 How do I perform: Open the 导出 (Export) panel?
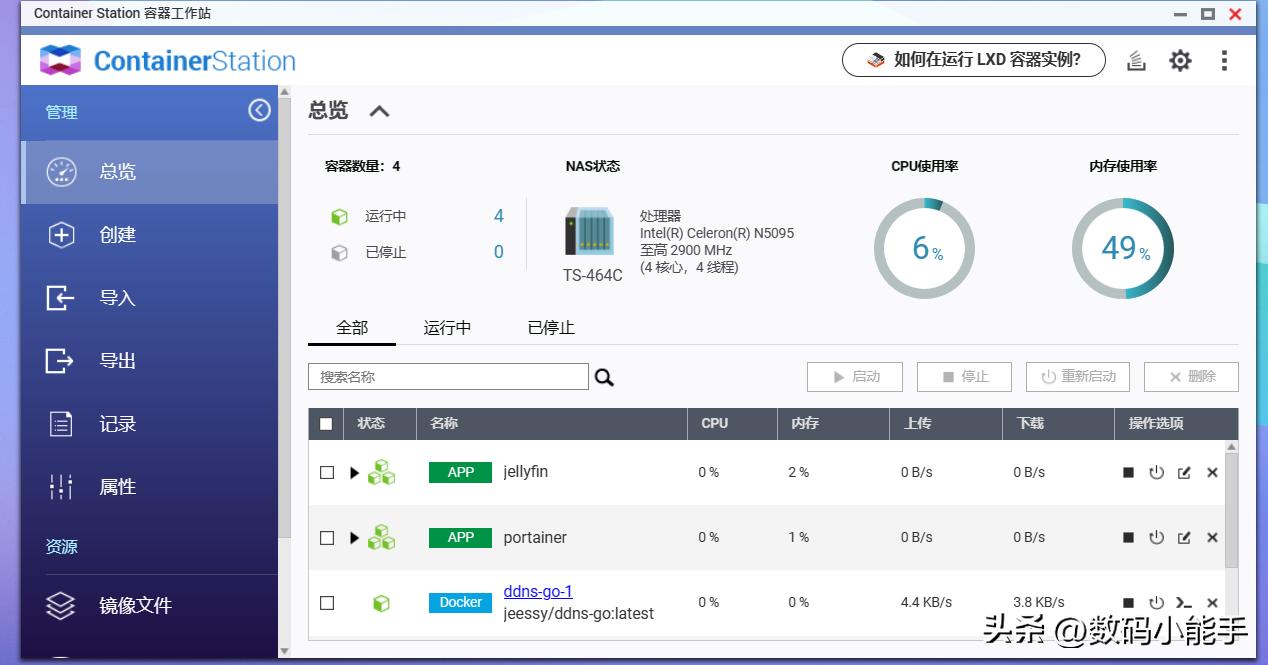coord(117,360)
